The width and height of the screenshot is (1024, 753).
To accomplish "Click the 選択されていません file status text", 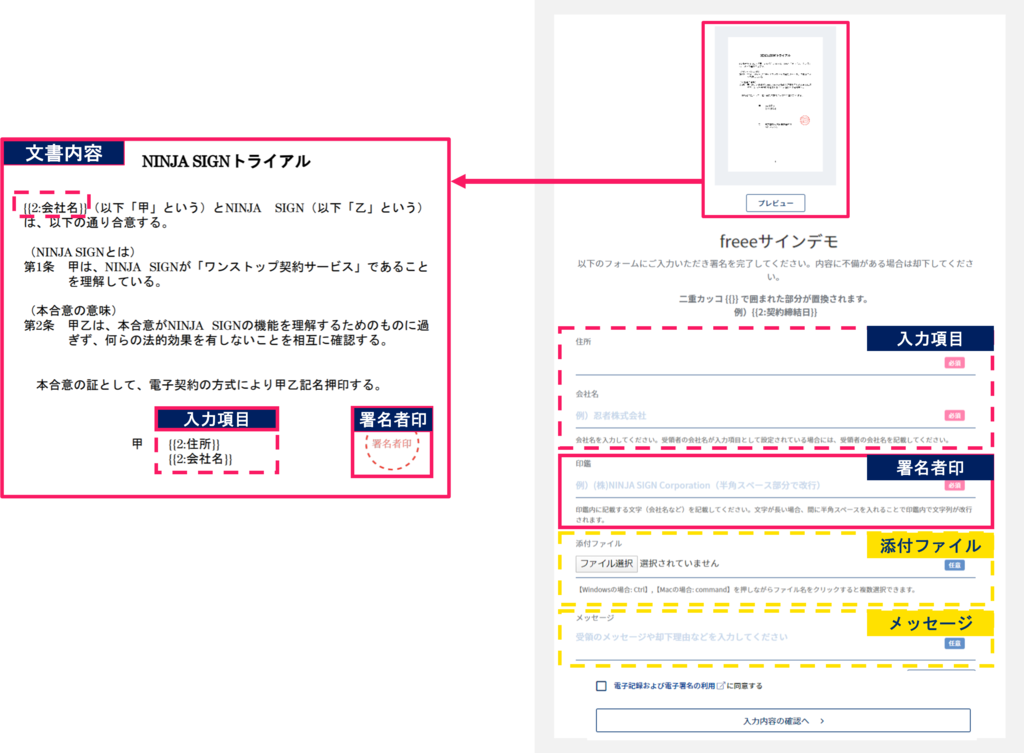I will point(679,564).
